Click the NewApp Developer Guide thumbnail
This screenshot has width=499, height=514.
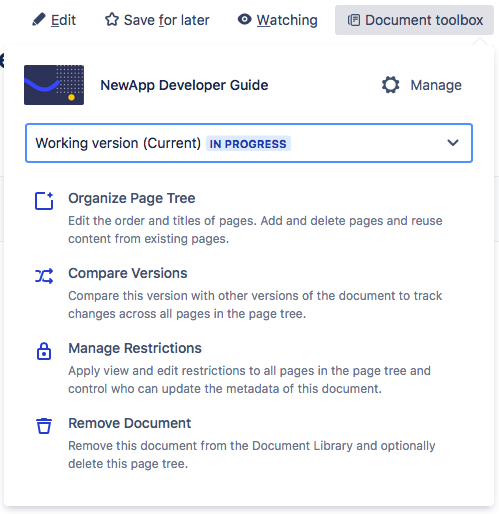(54, 85)
